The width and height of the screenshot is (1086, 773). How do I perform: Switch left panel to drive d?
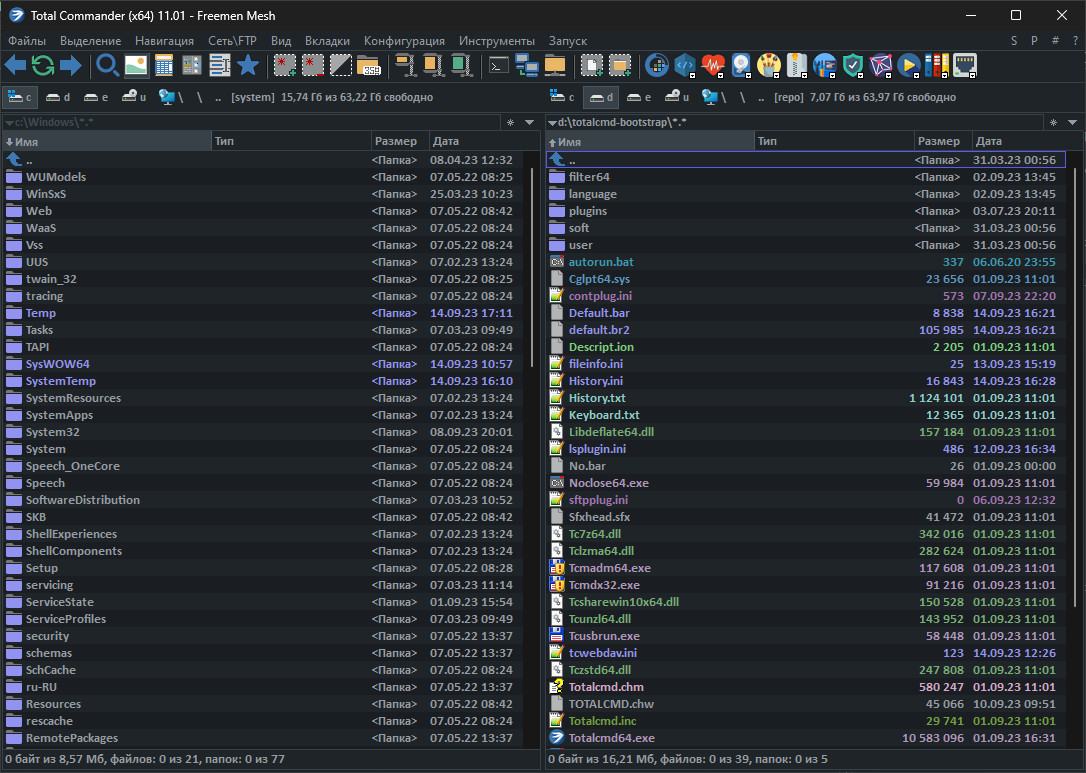tap(60, 97)
